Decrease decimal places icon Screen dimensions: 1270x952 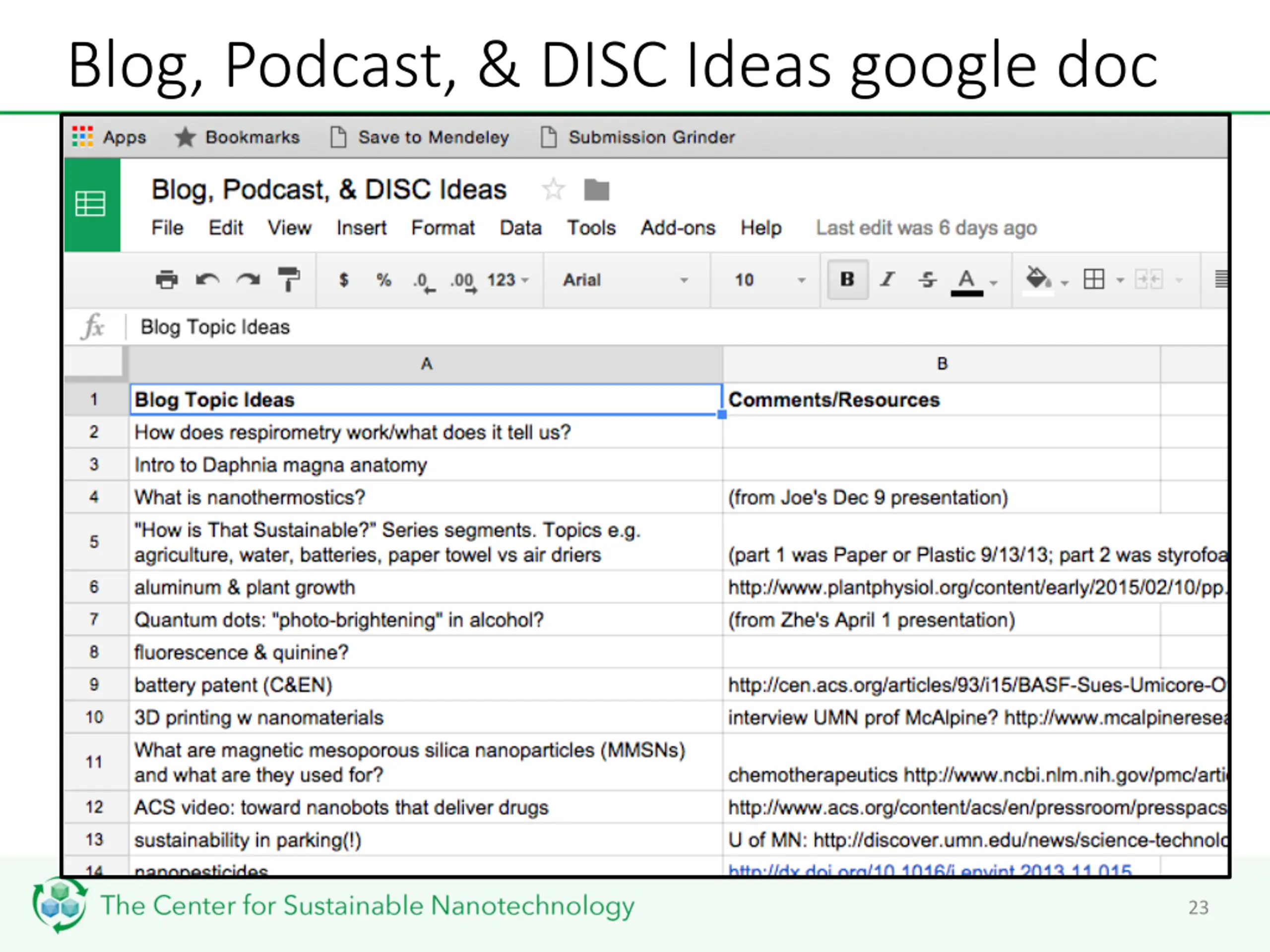(x=424, y=281)
